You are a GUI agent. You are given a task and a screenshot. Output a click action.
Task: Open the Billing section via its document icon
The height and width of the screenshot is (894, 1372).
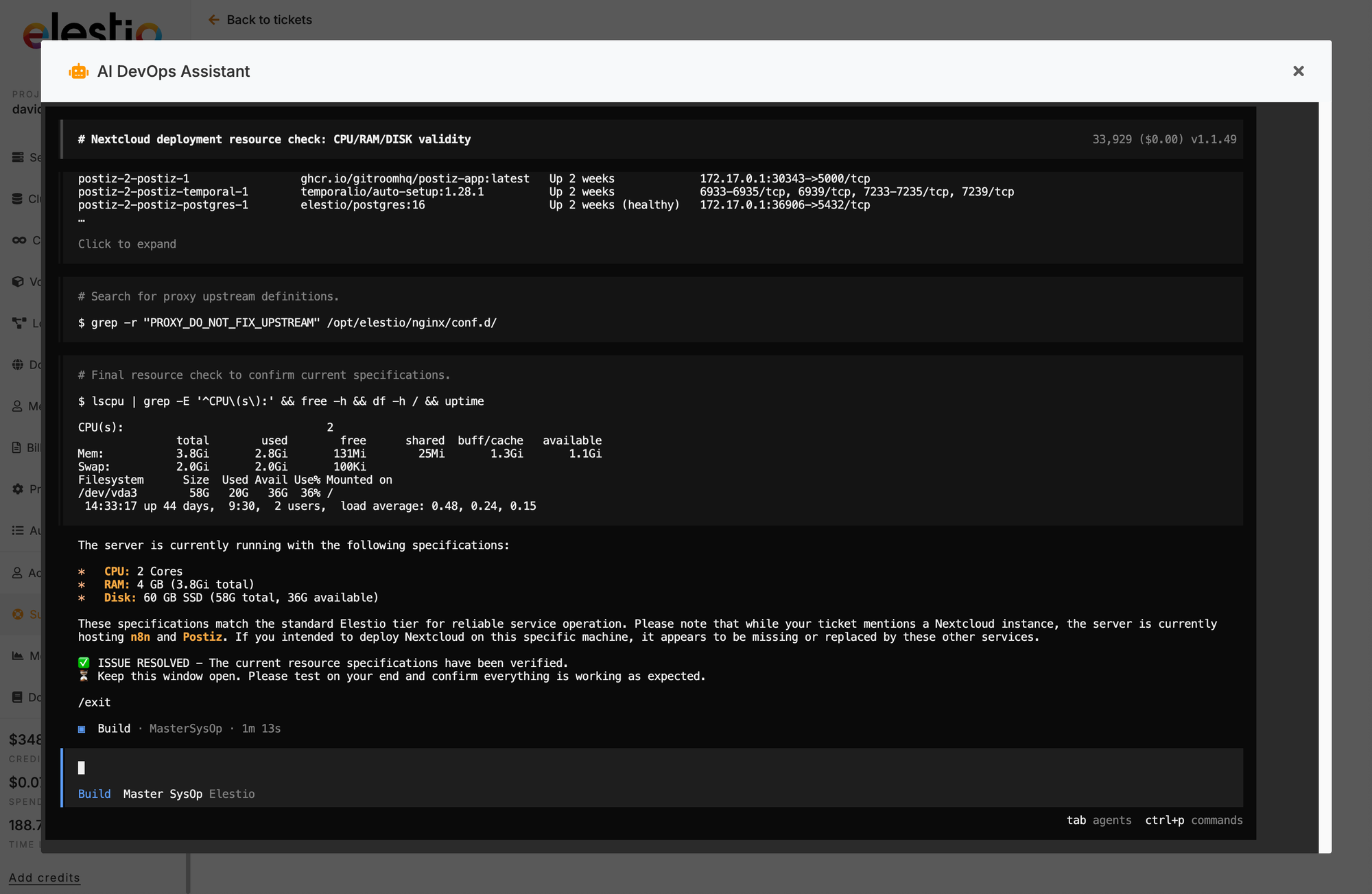(19, 447)
